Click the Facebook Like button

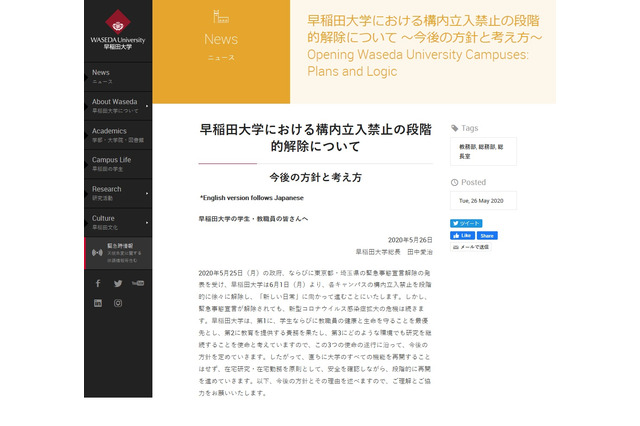click(x=462, y=235)
